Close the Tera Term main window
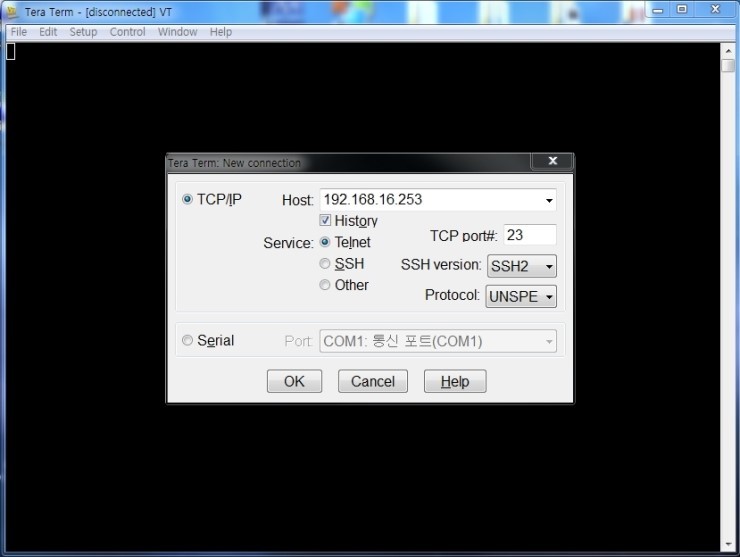740x557 pixels. pos(715,9)
